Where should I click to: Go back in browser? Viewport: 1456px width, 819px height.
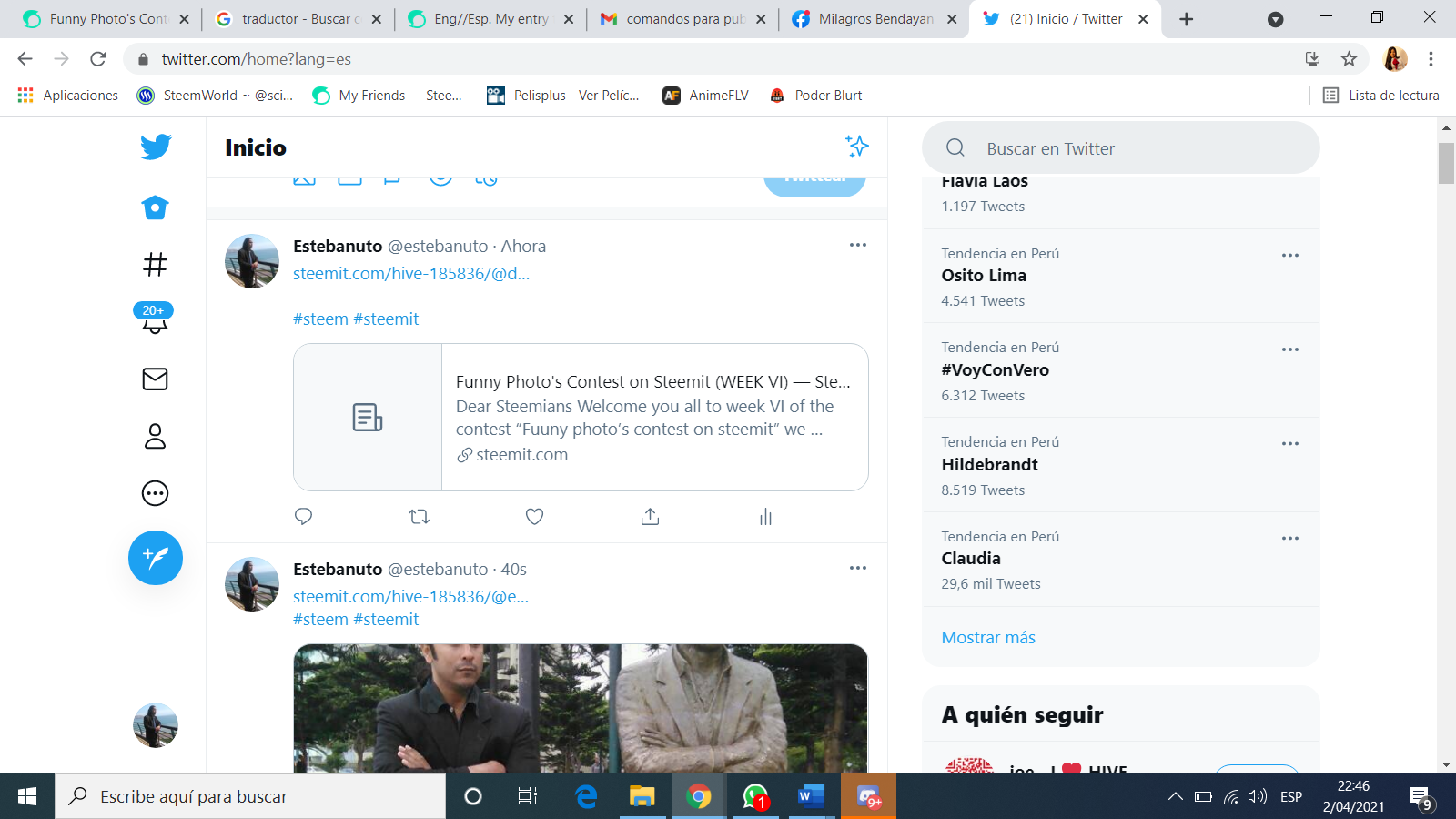[x=25, y=59]
